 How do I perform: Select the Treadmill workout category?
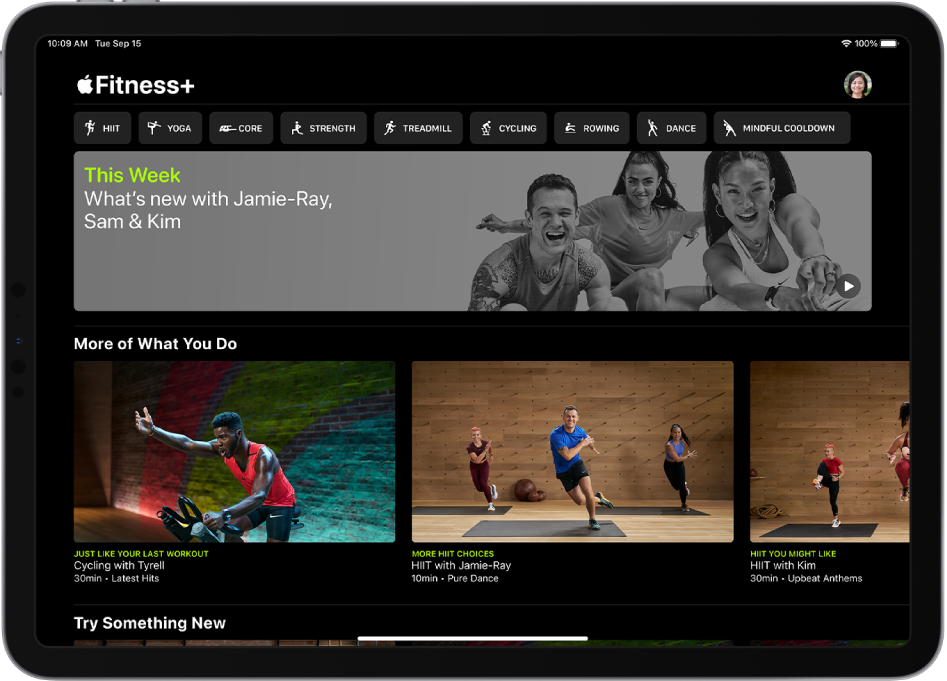point(418,128)
